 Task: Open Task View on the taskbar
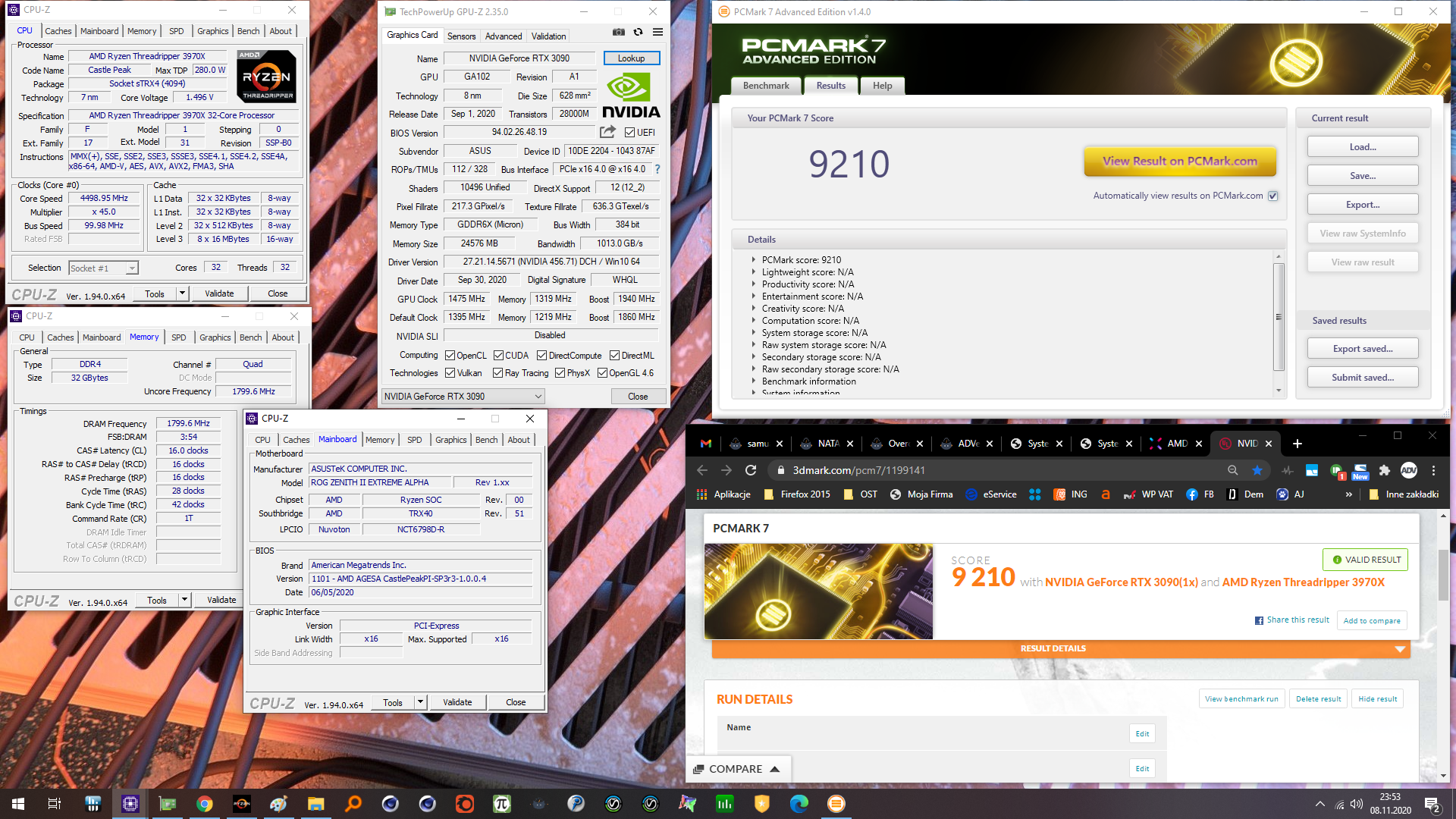(x=54, y=804)
